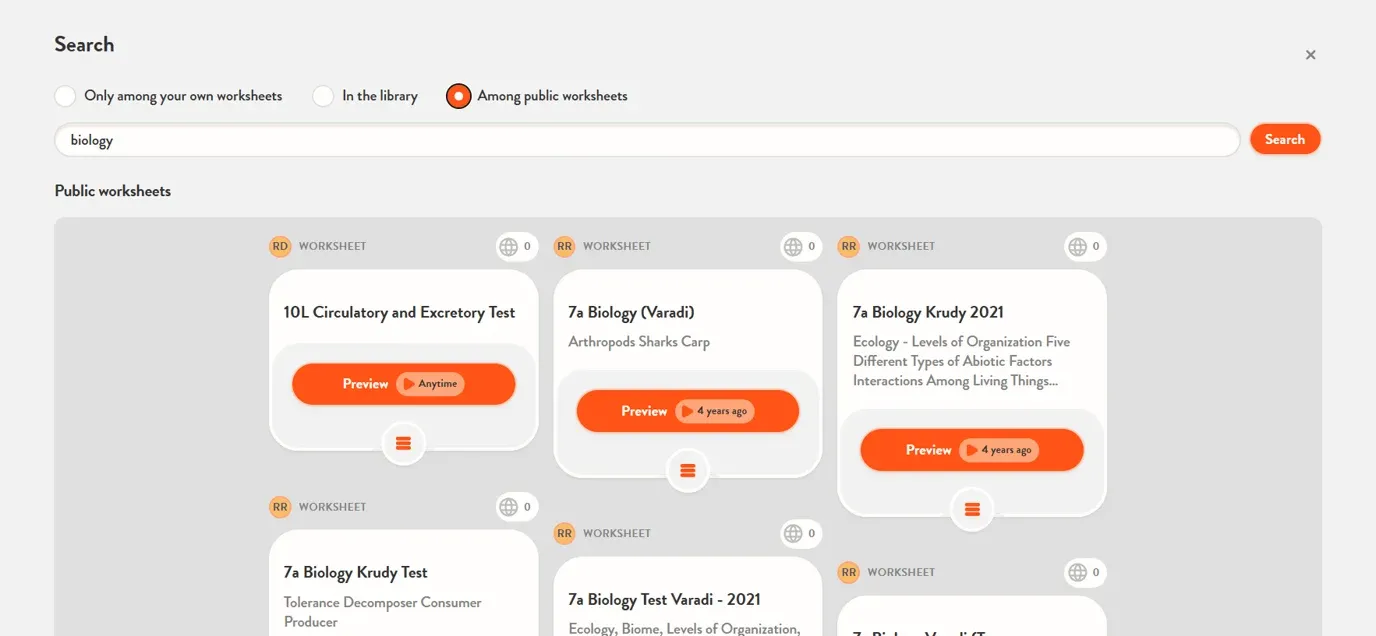Click the WORKSHEET label above 7a Biology Krudy 2021
This screenshot has width=1376, height=636.
point(901,246)
